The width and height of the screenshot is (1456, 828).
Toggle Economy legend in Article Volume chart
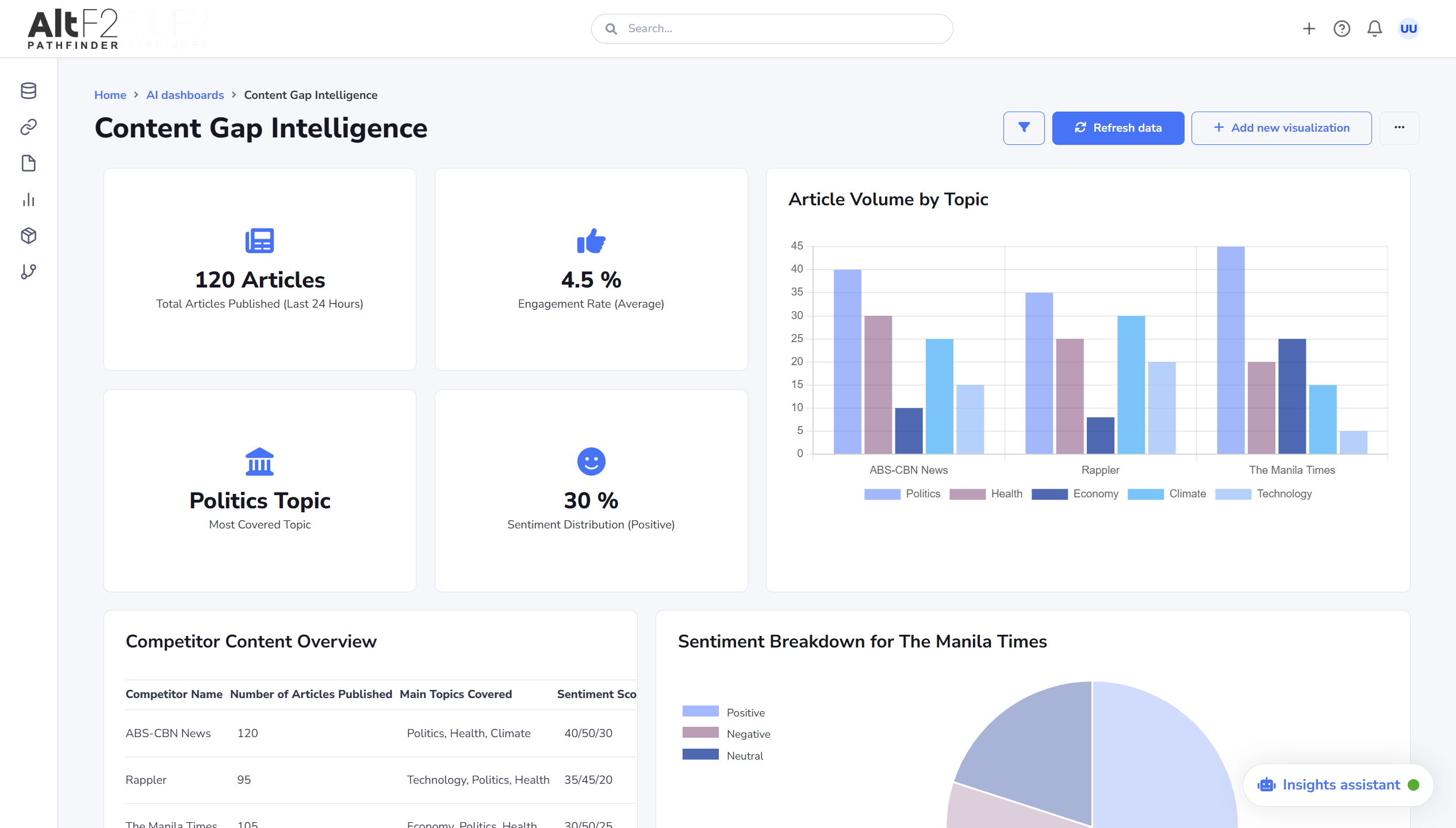pyautogui.click(x=1075, y=494)
